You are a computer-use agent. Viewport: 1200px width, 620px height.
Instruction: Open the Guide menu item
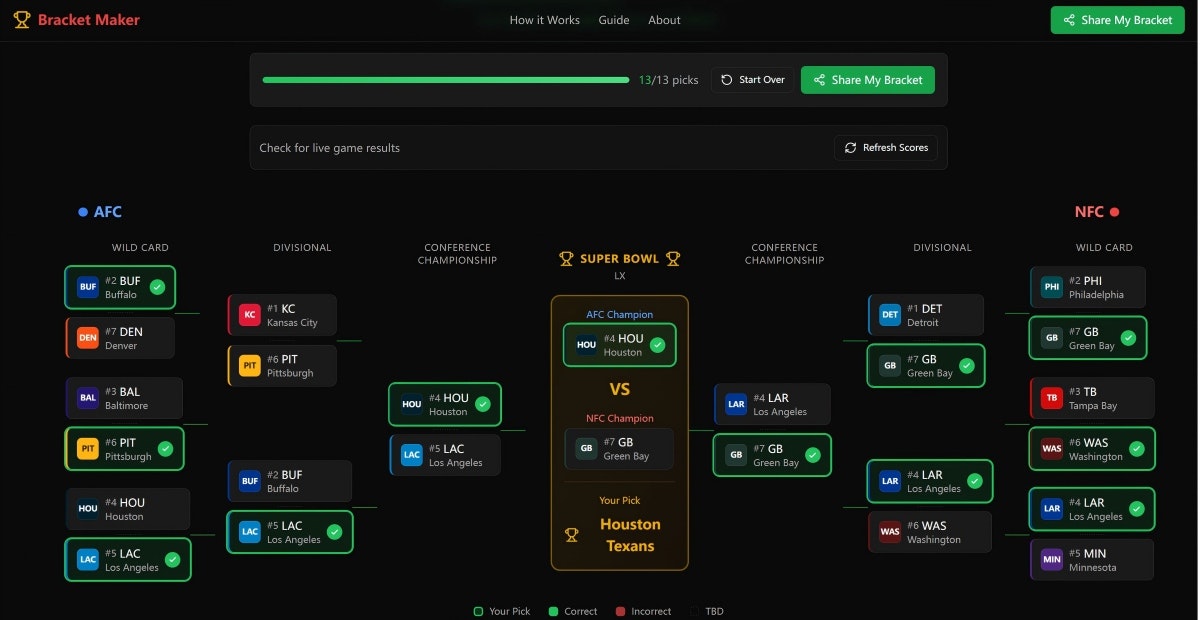click(613, 20)
